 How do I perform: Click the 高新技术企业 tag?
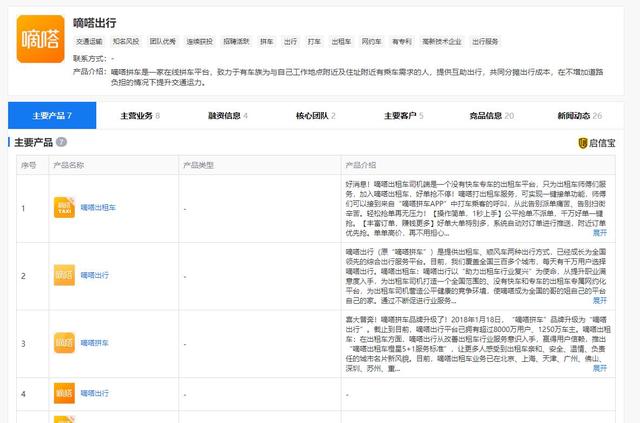click(442, 41)
